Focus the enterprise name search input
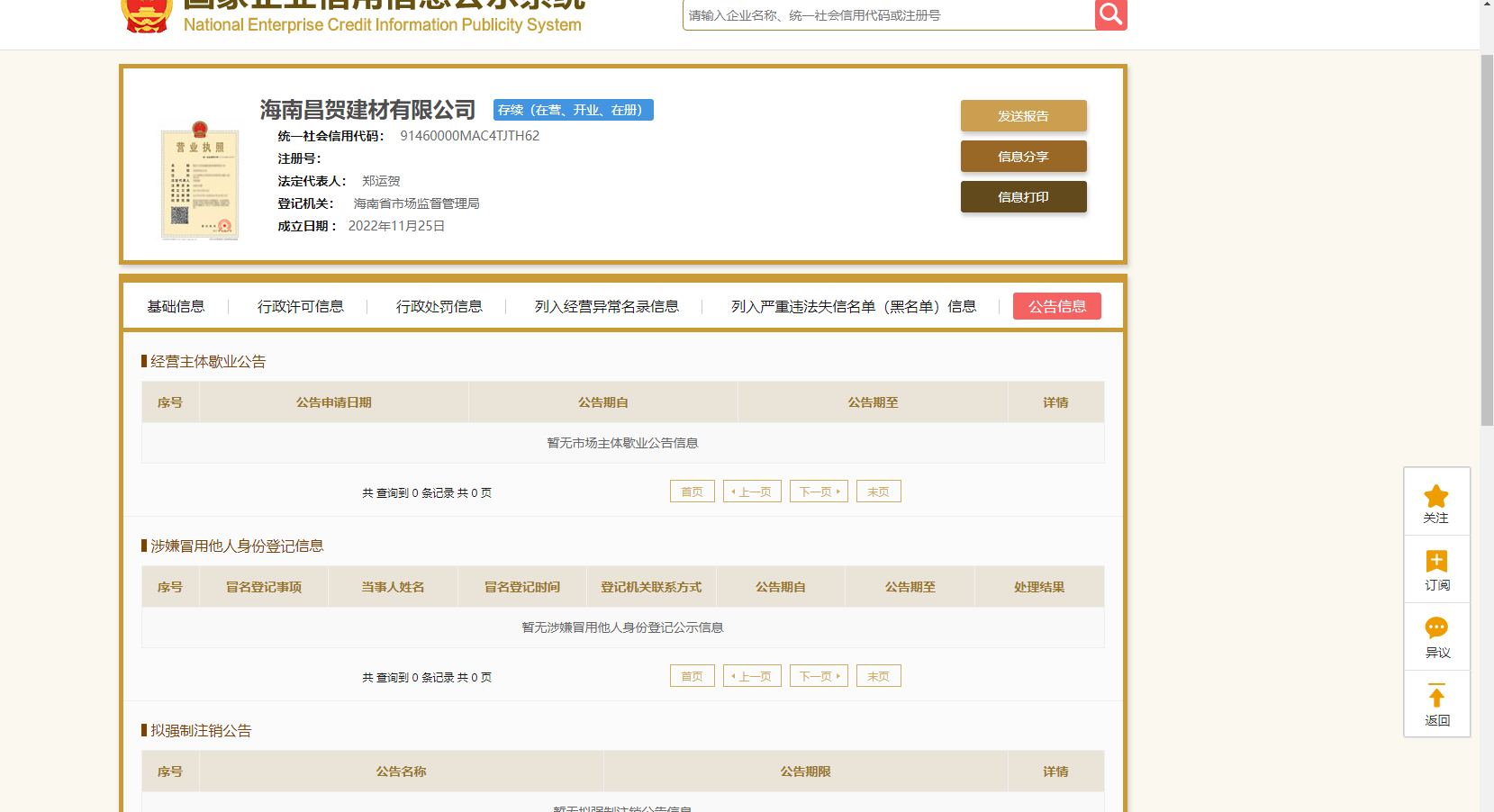This screenshot has height=812, width=1494. [889, 15]
